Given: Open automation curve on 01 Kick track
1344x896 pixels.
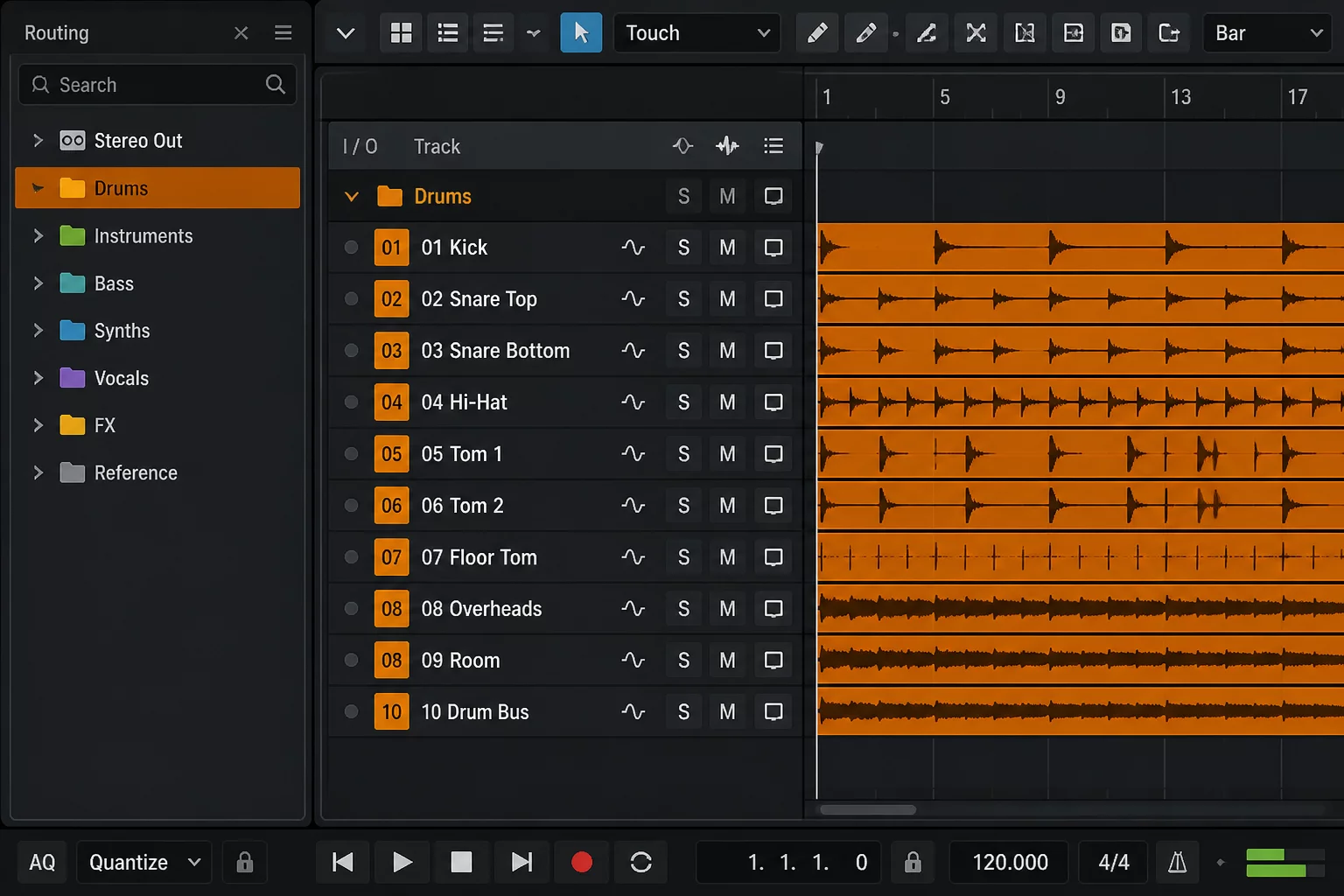Looking at the screenshot, I should tap(633, 248).
